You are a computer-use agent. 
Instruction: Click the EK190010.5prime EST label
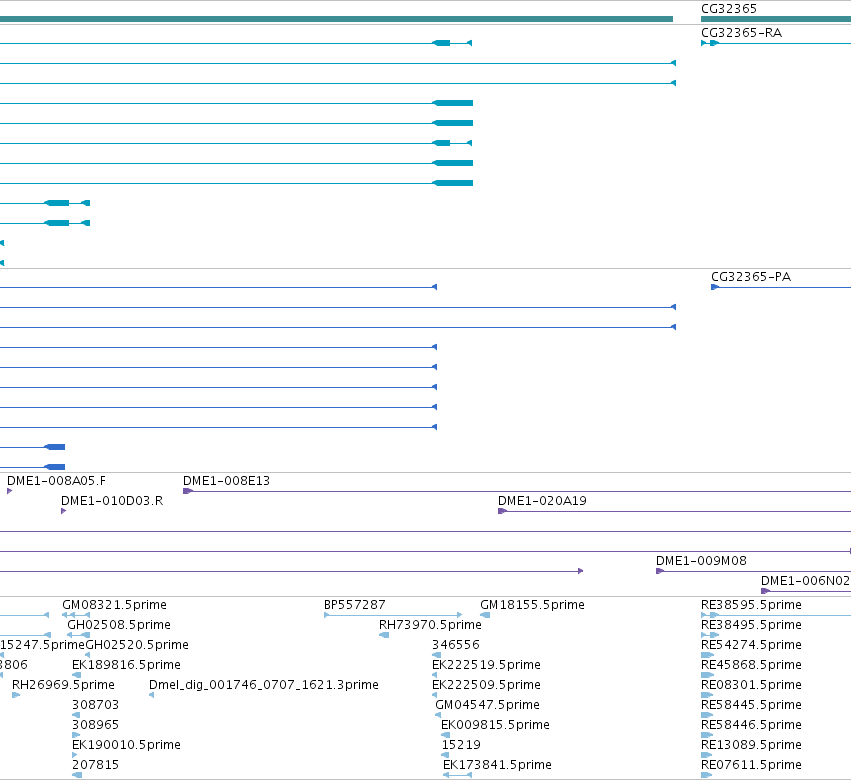[x=126, y=745]
